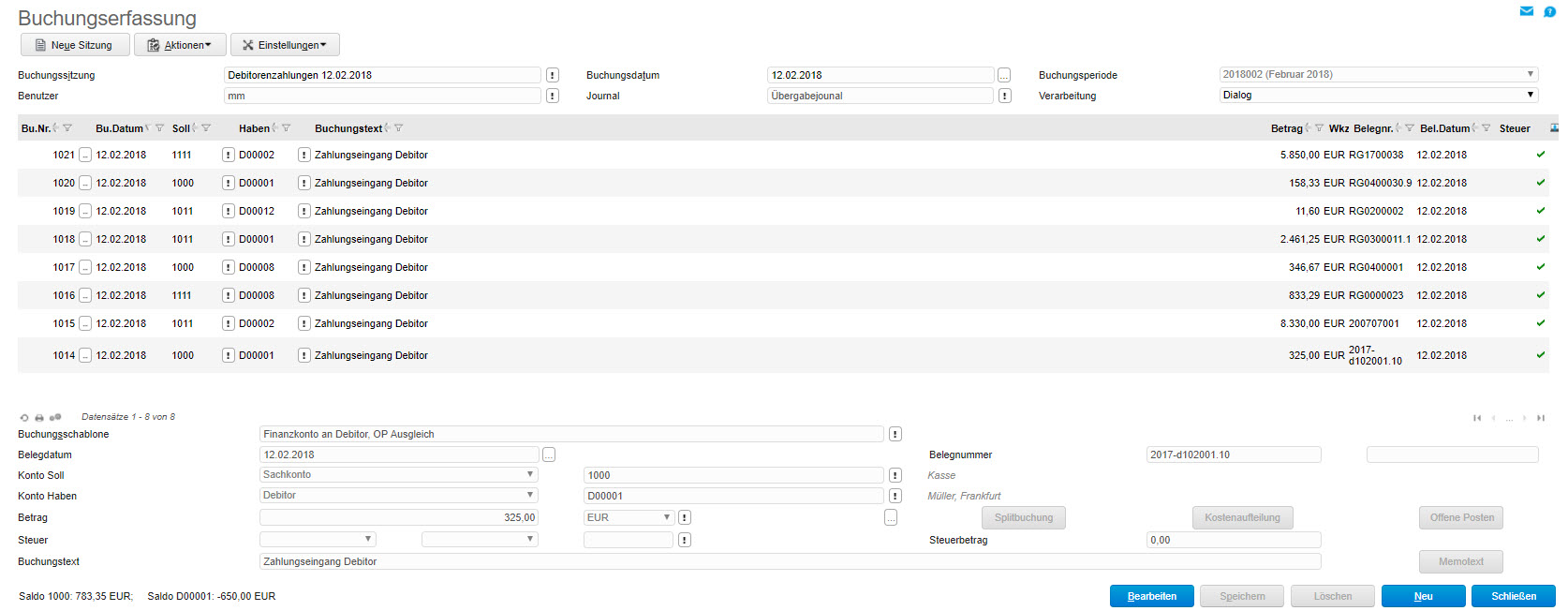Screen dimensions: 1568x611
Task: Open details button for booking 1021
Action: pyautogui.click(x=85, y=155)
